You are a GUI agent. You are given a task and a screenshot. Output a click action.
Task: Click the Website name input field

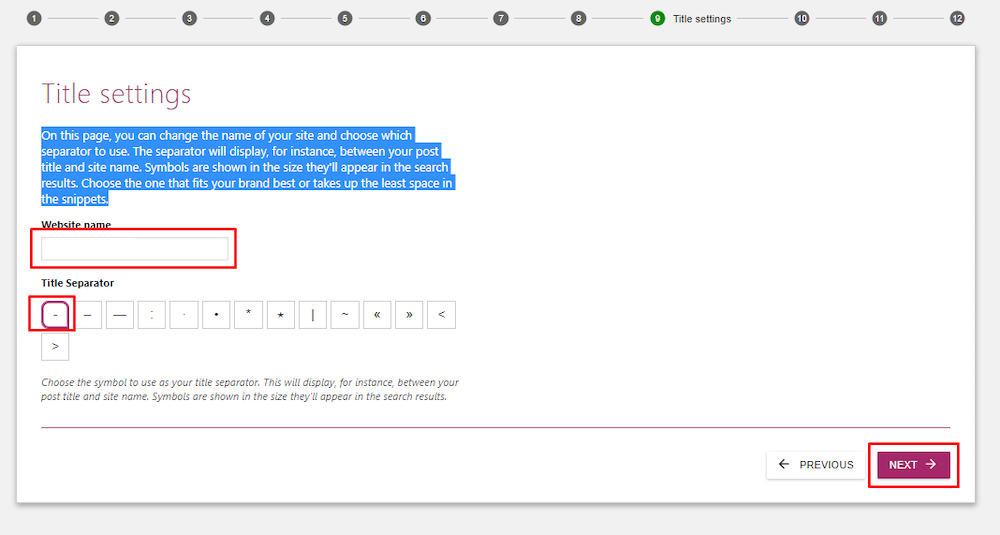[x=135, y=249]
